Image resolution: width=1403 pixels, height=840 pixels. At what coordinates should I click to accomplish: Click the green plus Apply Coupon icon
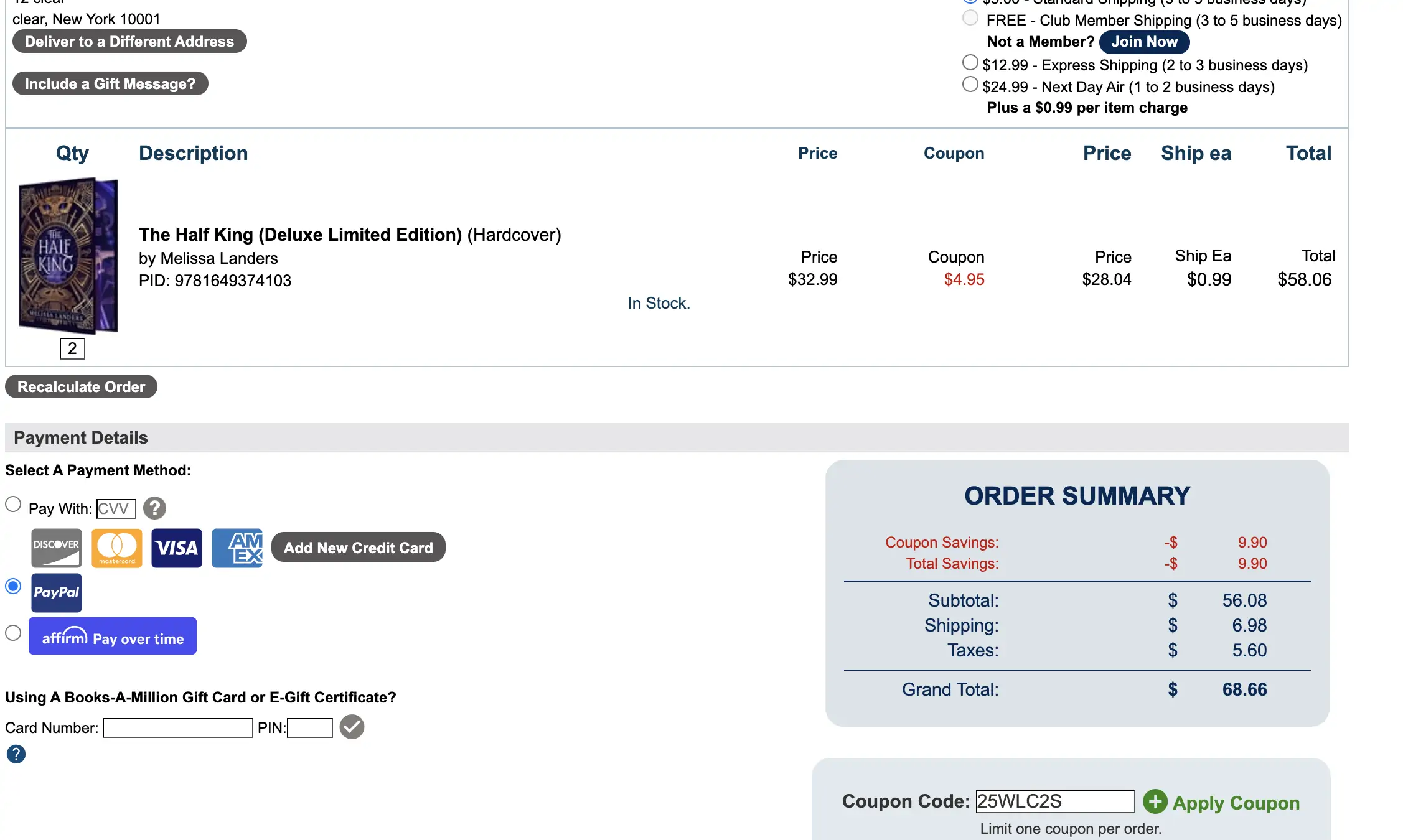click(1155, 801)
